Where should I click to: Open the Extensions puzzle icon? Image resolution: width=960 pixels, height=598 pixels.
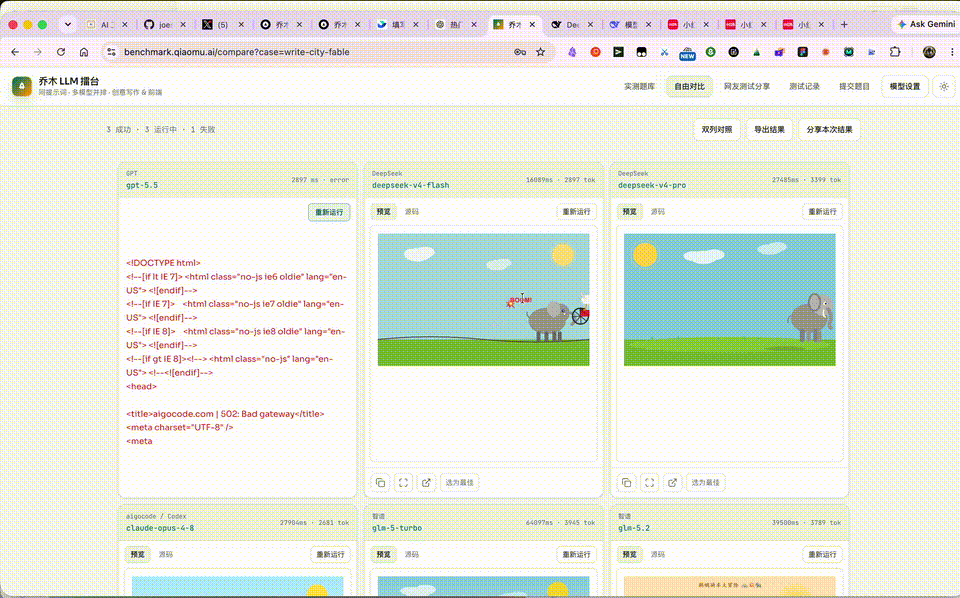tap(895, 52)
